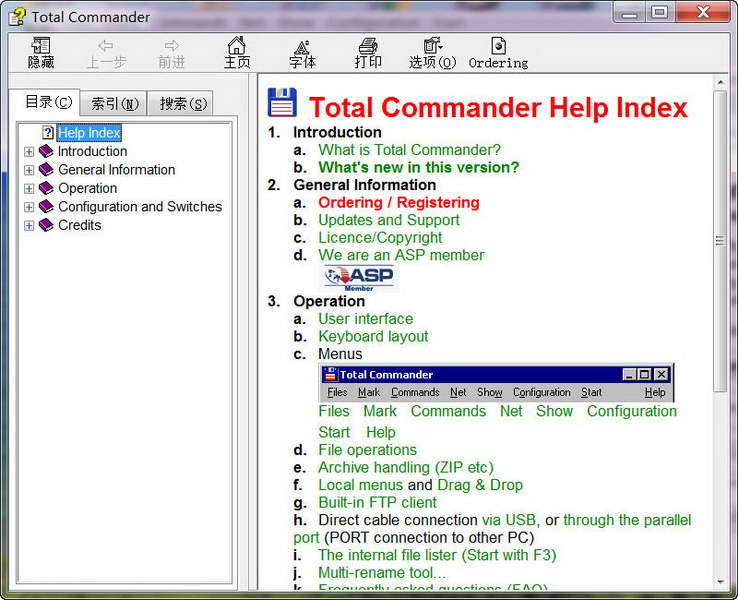Expand the Operation tree node

coord(29,189)
